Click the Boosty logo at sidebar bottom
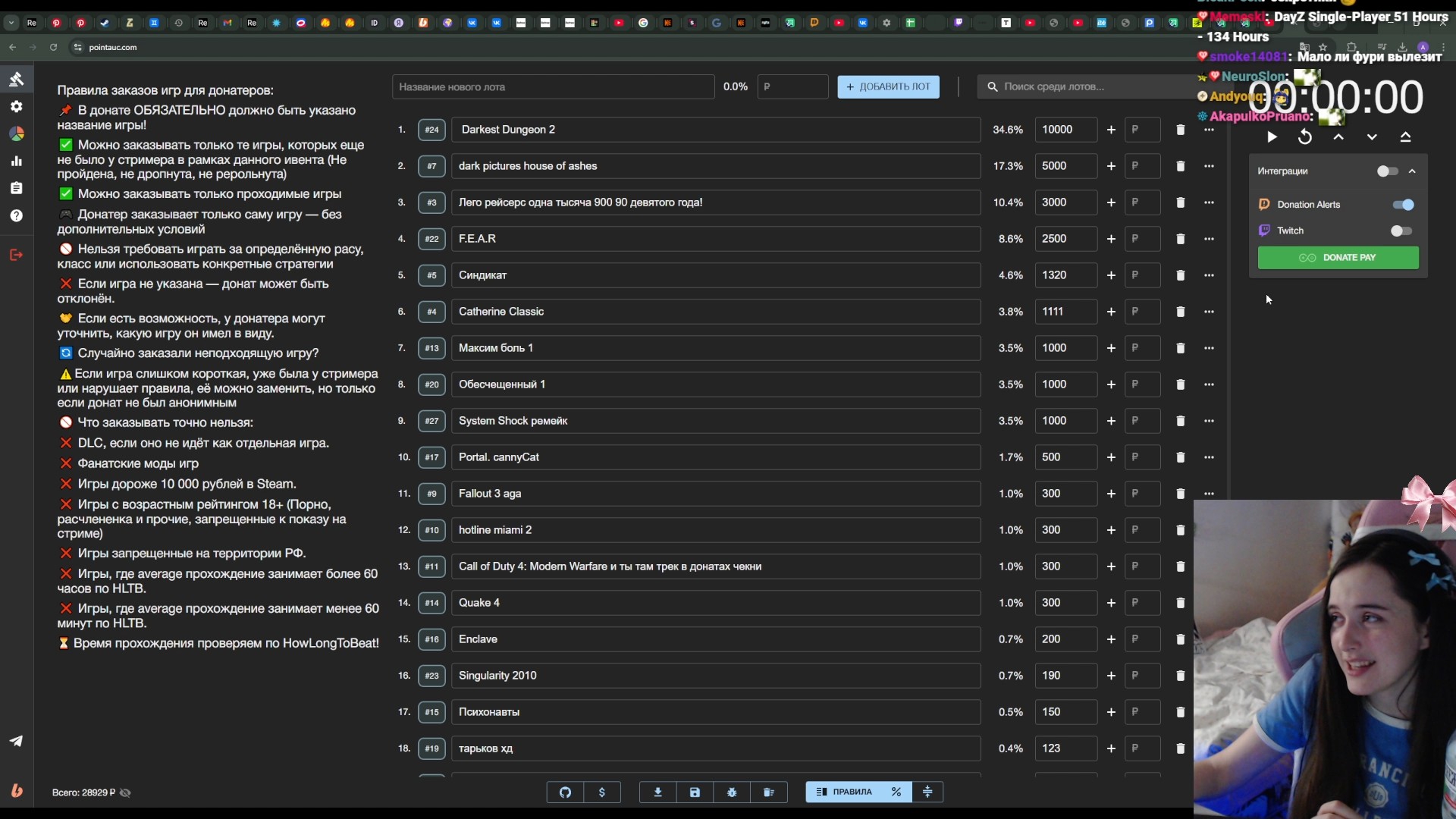 16,791
